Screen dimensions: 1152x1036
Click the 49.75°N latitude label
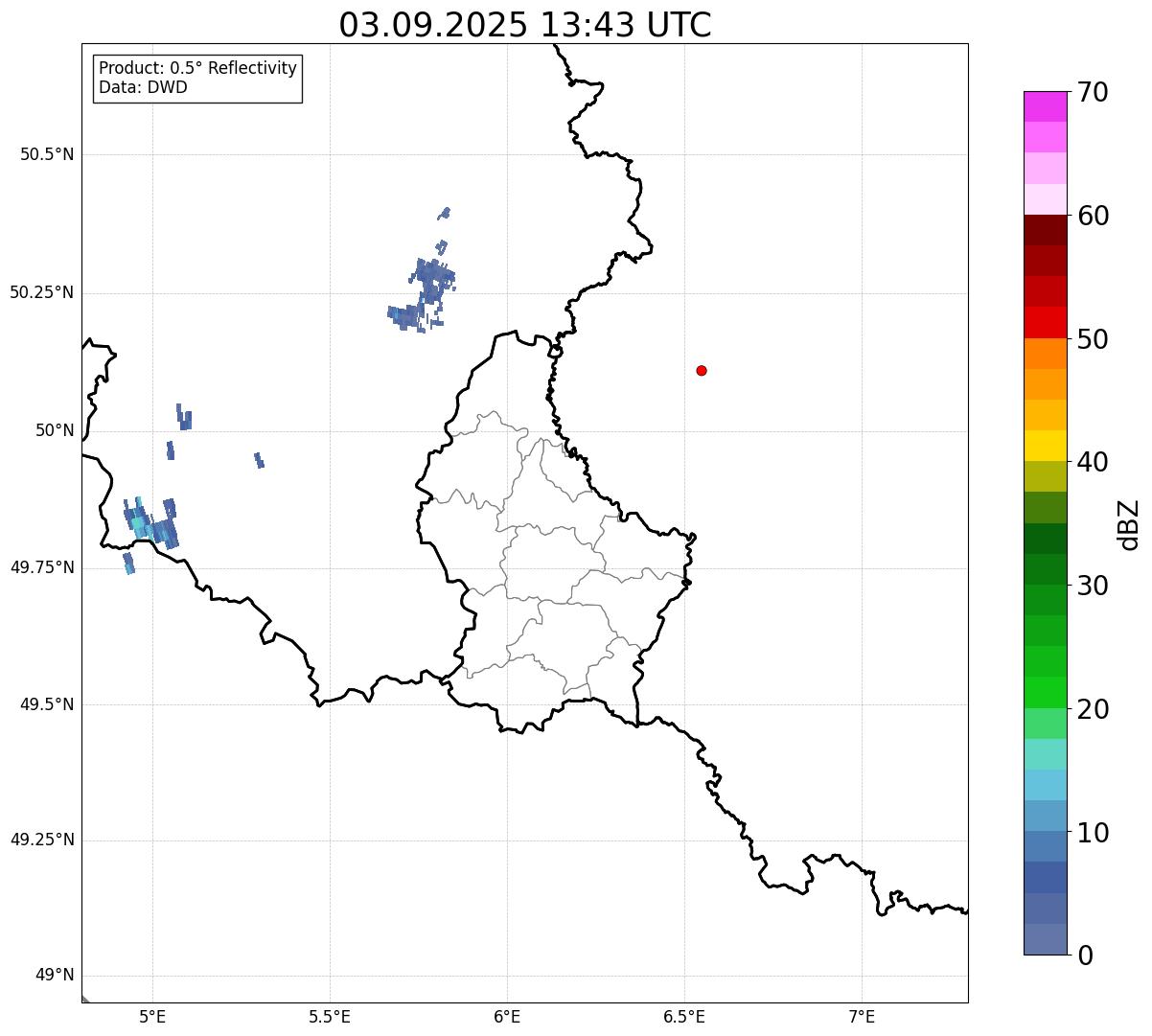tap(42, 567)
